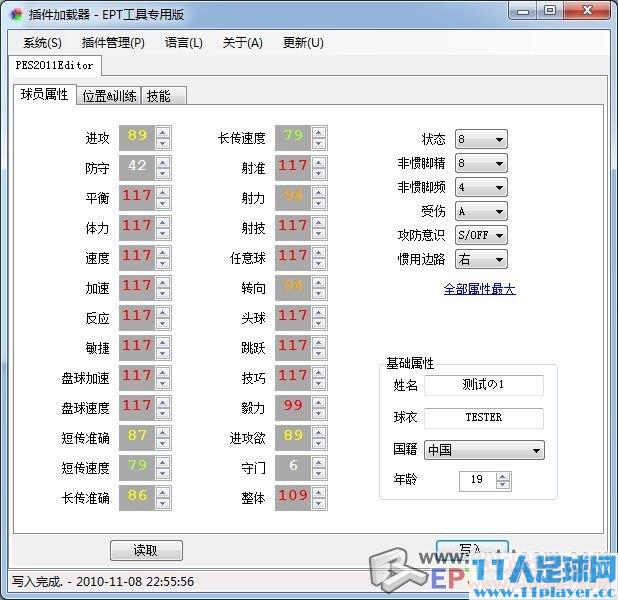The image size is (618, 600).
Task: Select the PES2011Editor tab
Action: (x=54, y=65)
